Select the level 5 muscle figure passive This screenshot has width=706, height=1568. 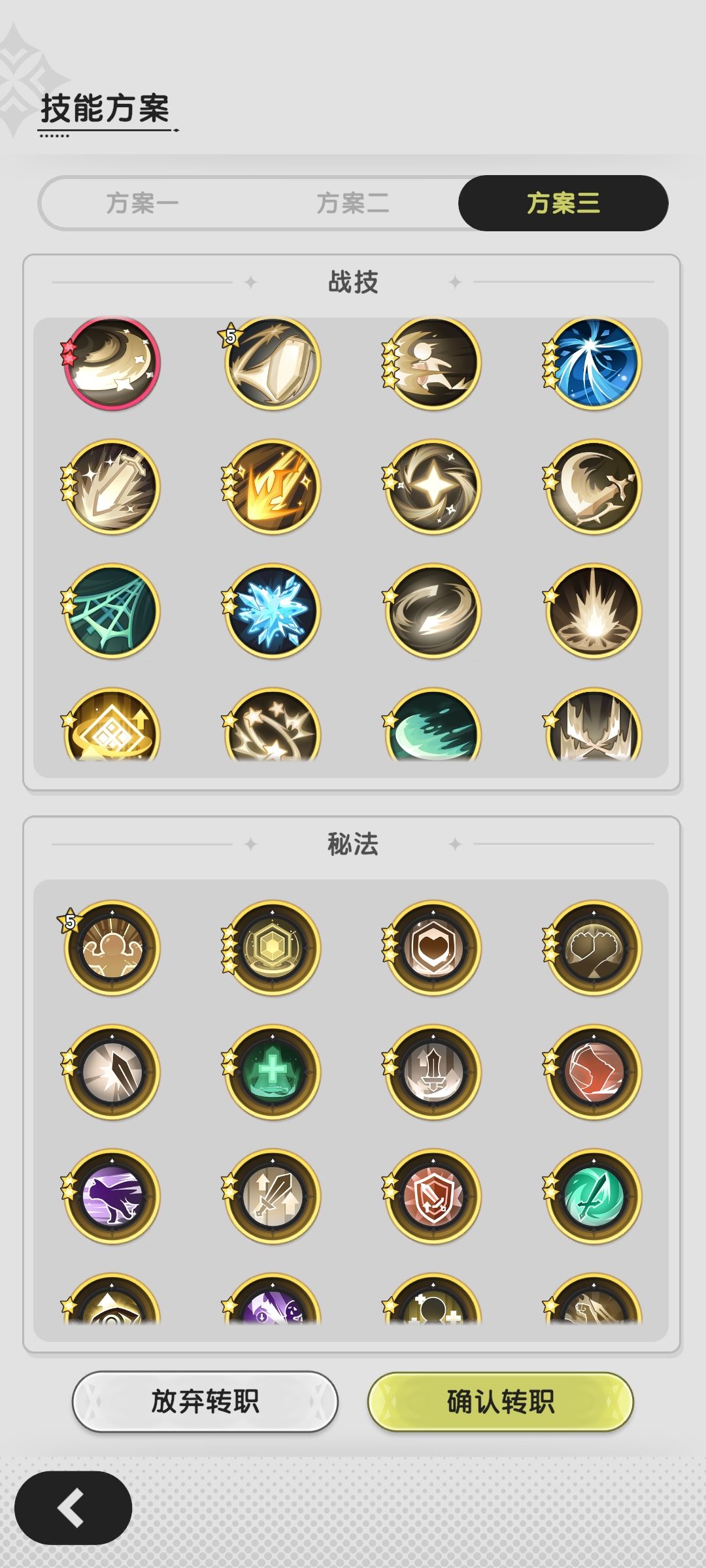[x=111, y=948]
